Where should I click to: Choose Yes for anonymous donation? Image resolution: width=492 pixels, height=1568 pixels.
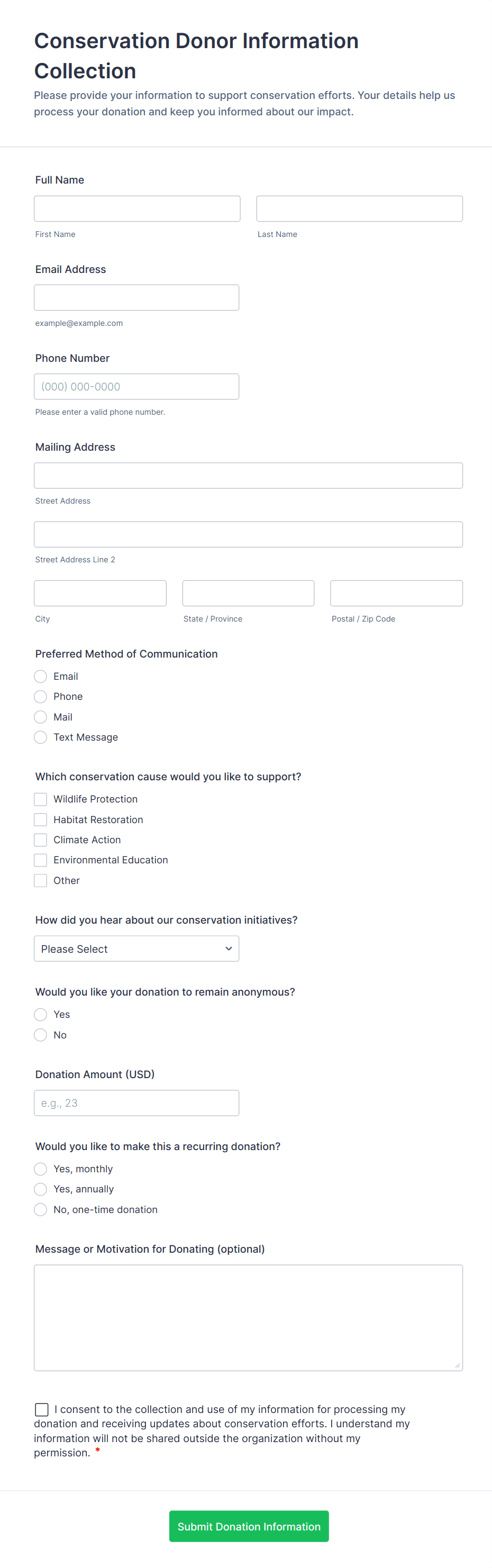tap(41, 1015)
